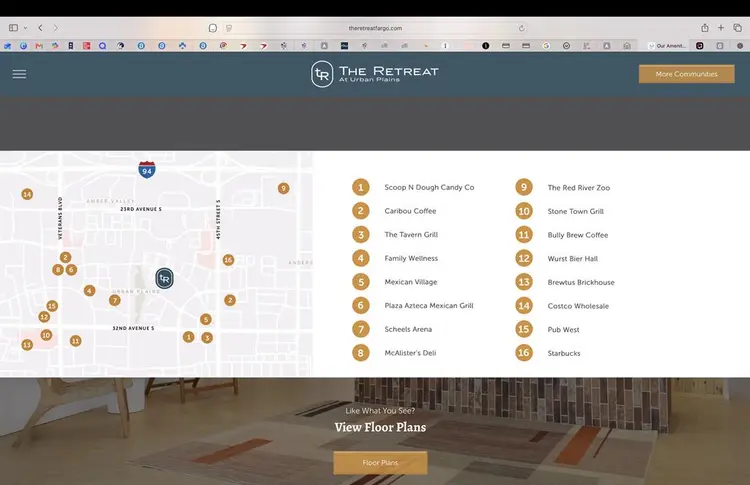Select The Retreat location pin on map

pyautogui.click(x=164, y=278)
